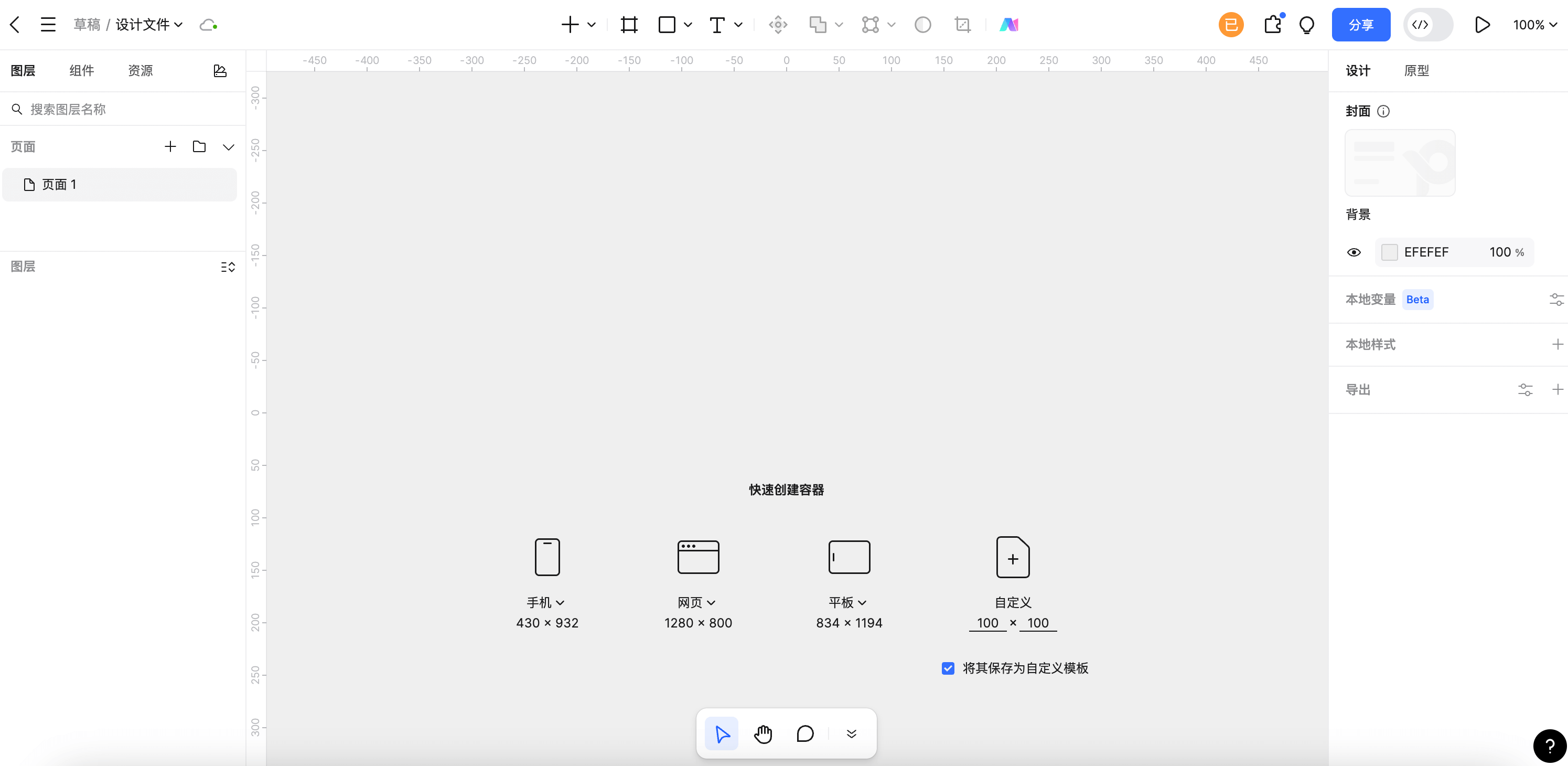Click the blue 分享 button

pyautogui.click(x=1360, y=25)
